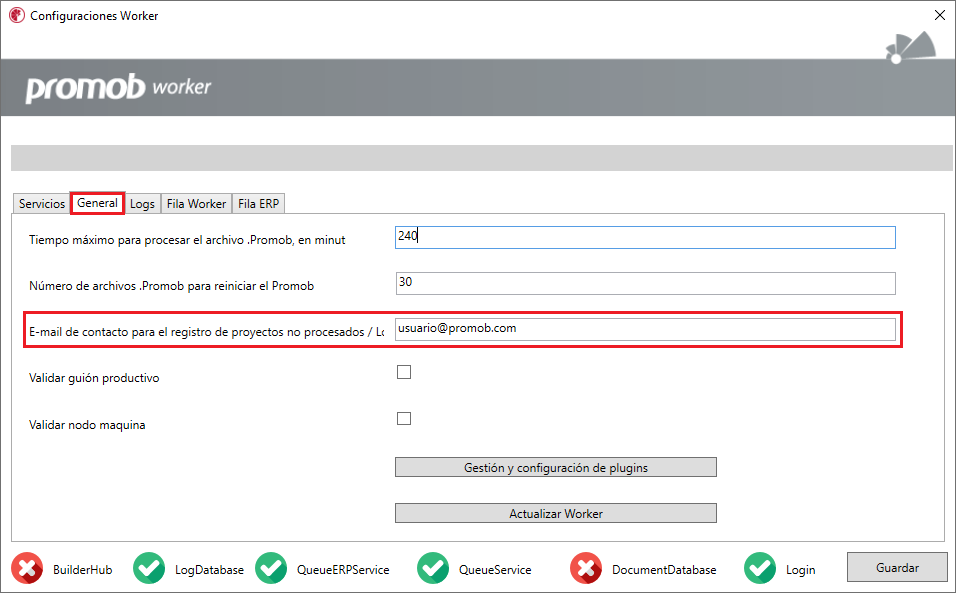Click the 'Configuraciones Worker' window title
This screenshot has width=956, height=593.
(94, 16)
